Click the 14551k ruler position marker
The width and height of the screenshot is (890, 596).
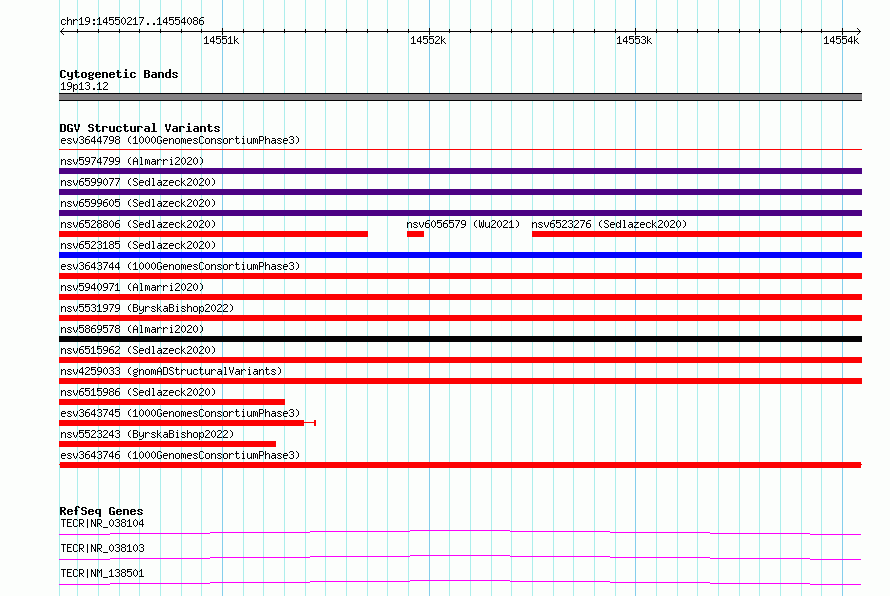221,40
